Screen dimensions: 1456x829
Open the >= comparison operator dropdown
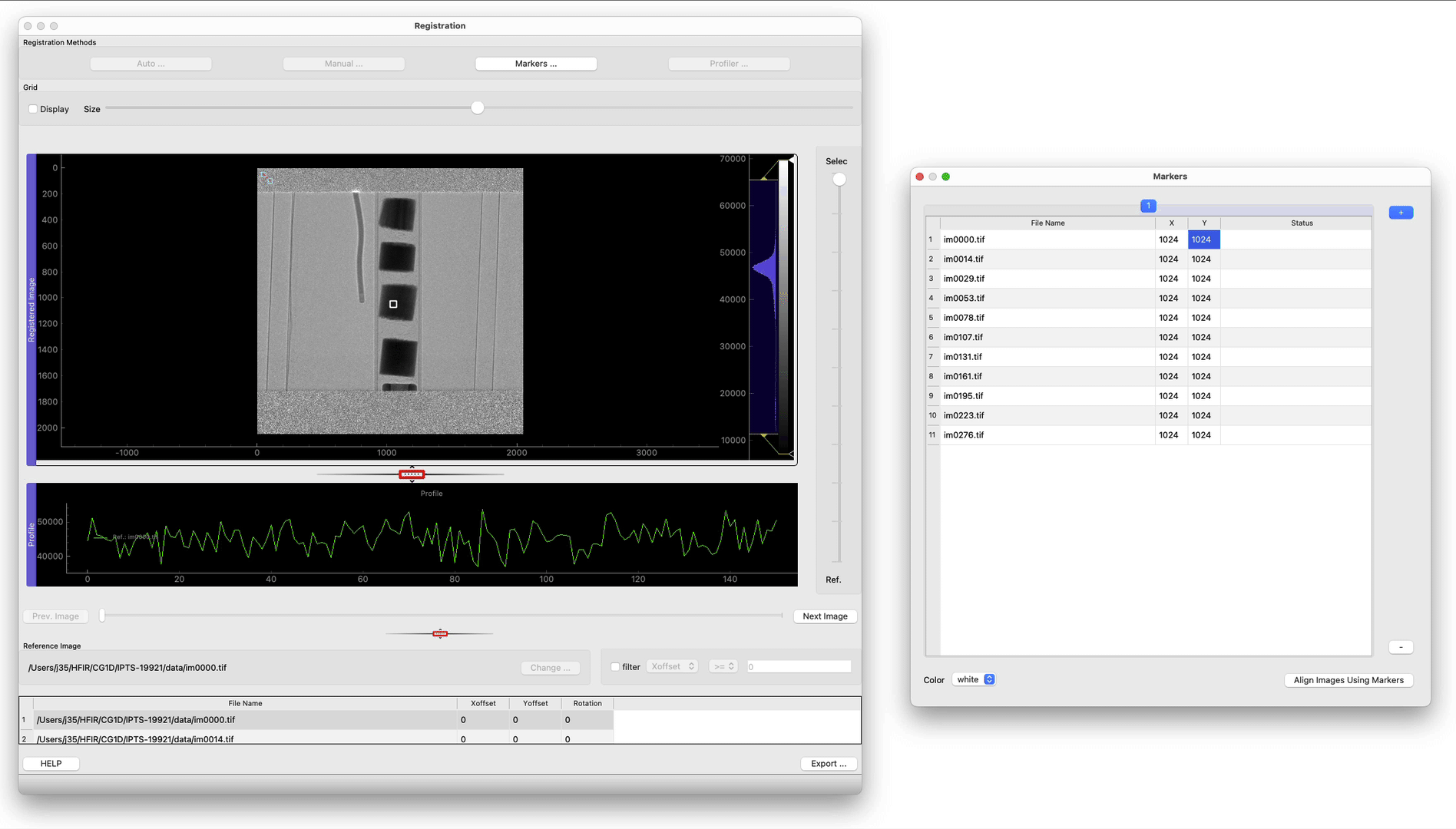(x=723, y=666)
